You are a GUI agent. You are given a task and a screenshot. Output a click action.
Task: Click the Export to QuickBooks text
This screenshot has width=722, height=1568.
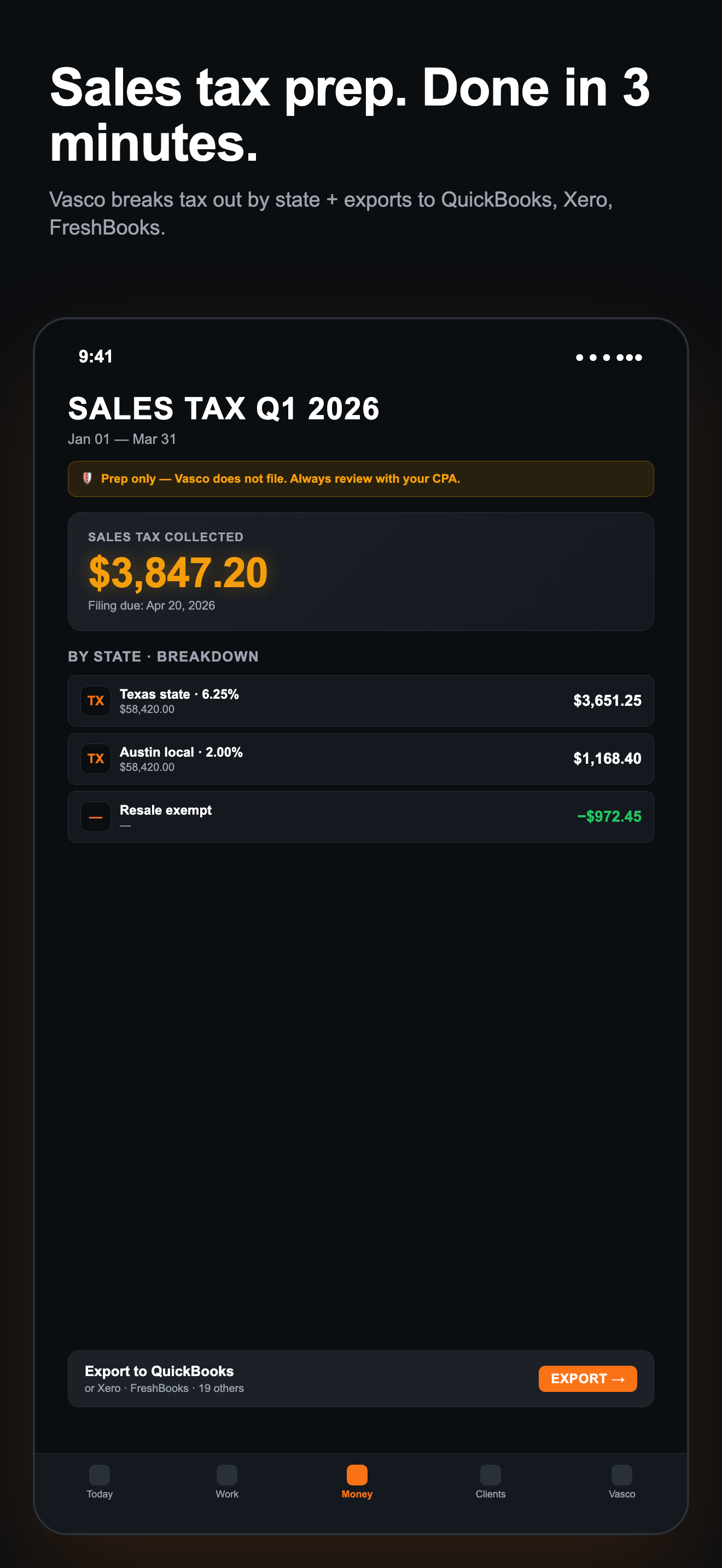(x=159, y=1371)
